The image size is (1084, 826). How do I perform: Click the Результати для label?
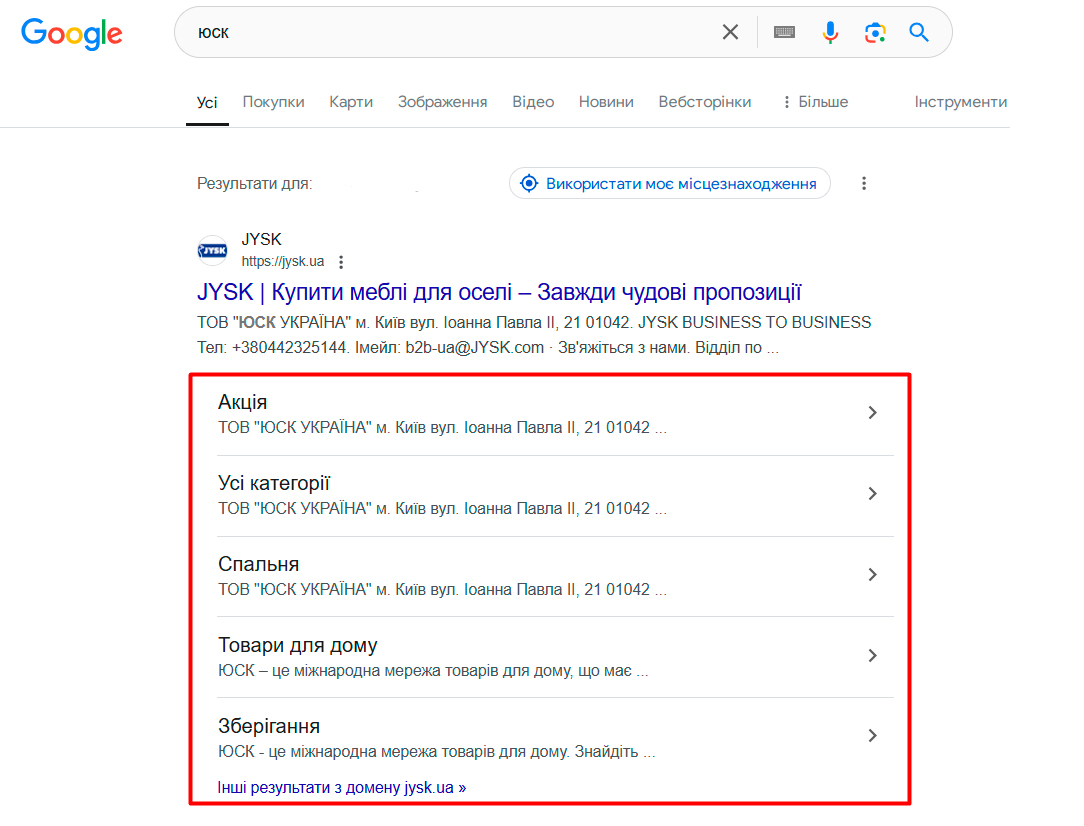254,184
